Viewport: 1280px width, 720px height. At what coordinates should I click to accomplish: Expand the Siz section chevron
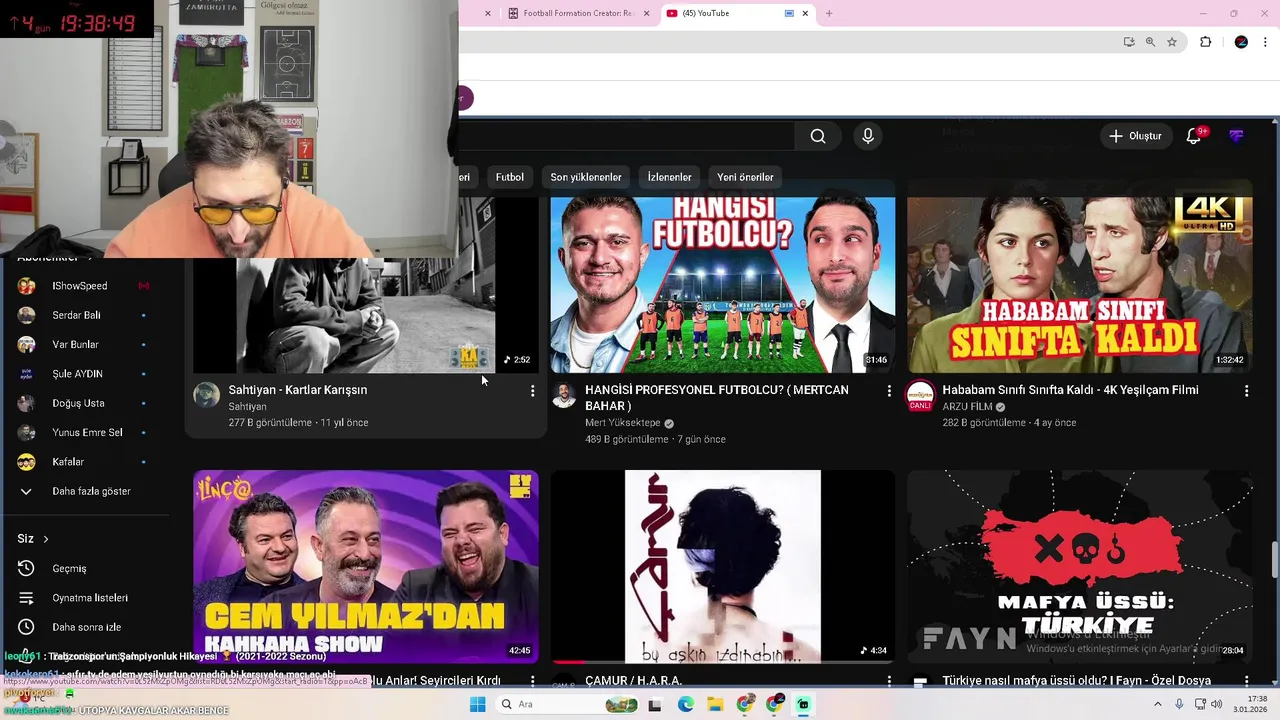[45, 539]
